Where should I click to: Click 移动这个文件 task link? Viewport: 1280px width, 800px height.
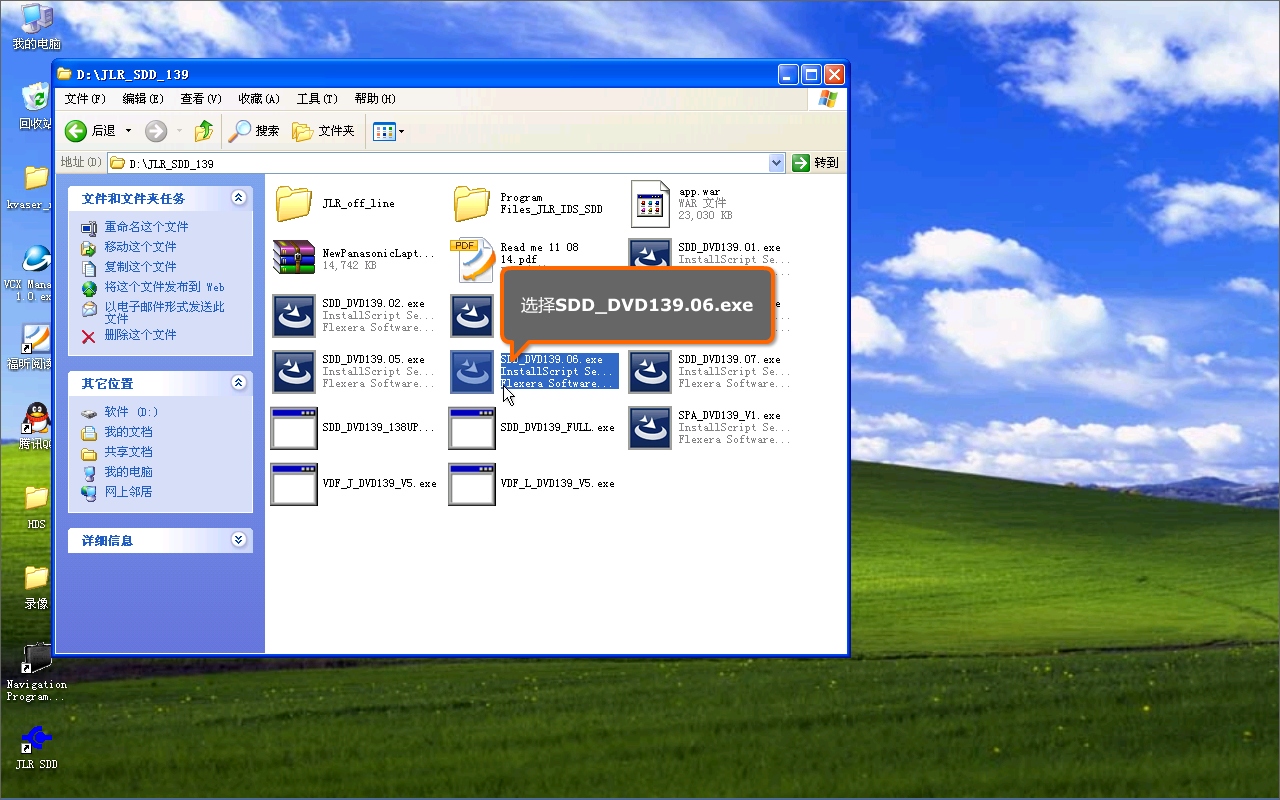140,247
